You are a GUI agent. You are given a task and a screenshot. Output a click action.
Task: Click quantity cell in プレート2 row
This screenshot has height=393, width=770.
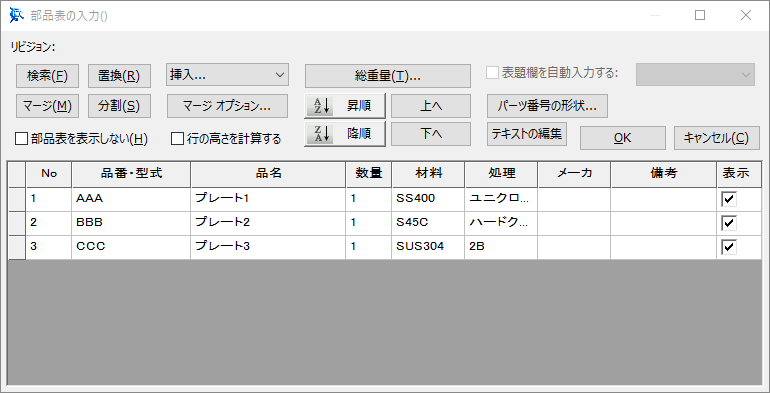[369, 223]
